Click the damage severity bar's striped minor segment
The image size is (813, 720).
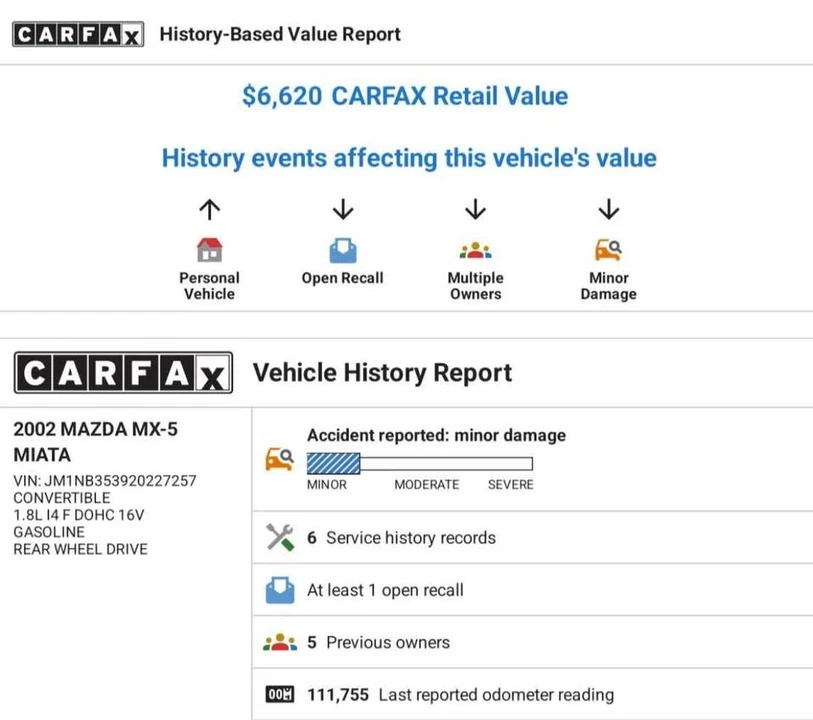point(333,463)
